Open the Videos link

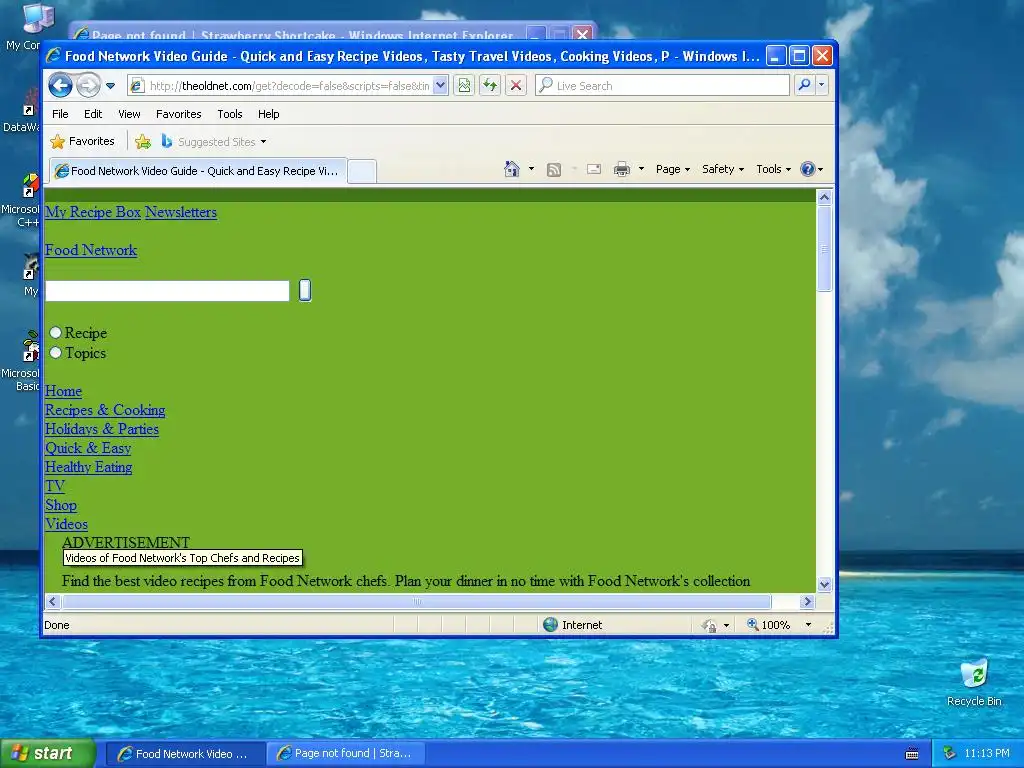[66, 524]
